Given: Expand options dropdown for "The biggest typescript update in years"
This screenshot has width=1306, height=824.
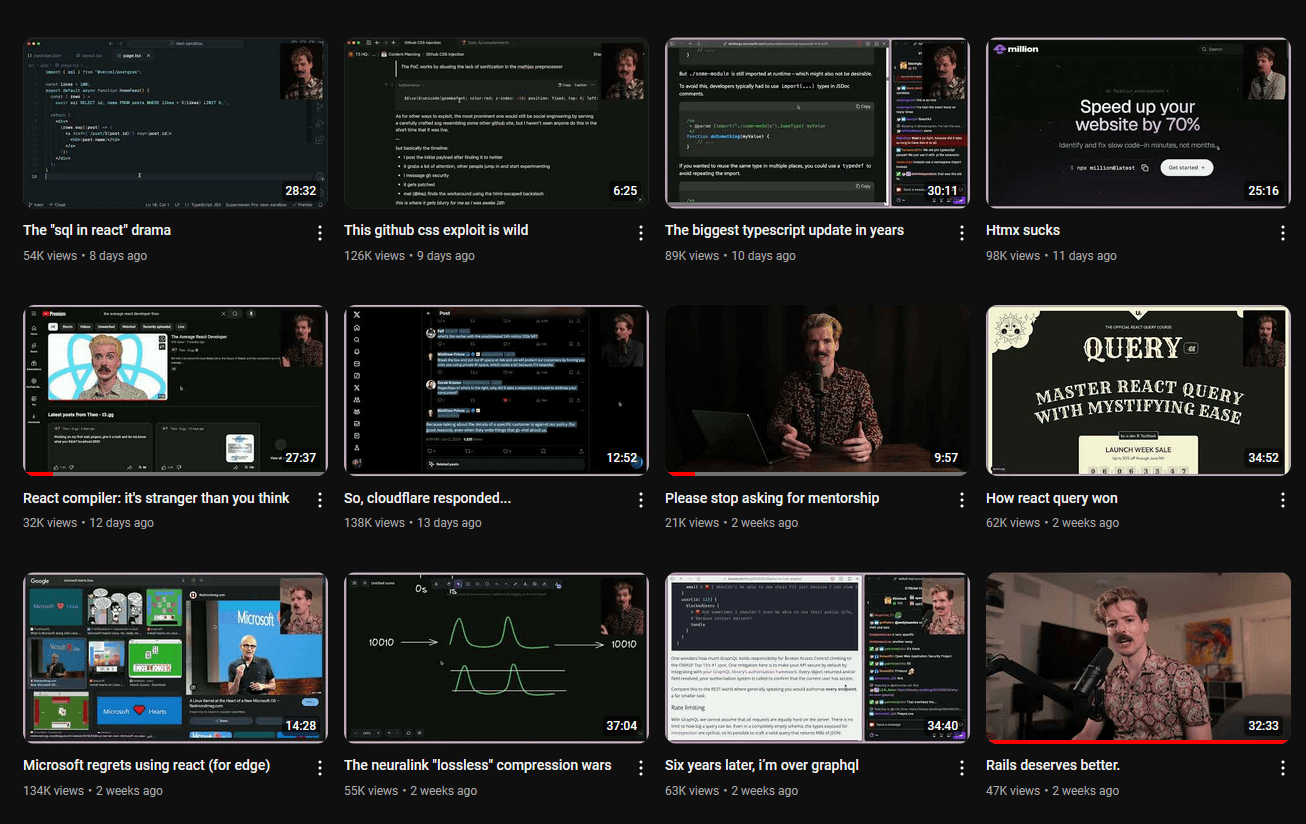Looking at the screenshot, I should [x=961, y=232].
